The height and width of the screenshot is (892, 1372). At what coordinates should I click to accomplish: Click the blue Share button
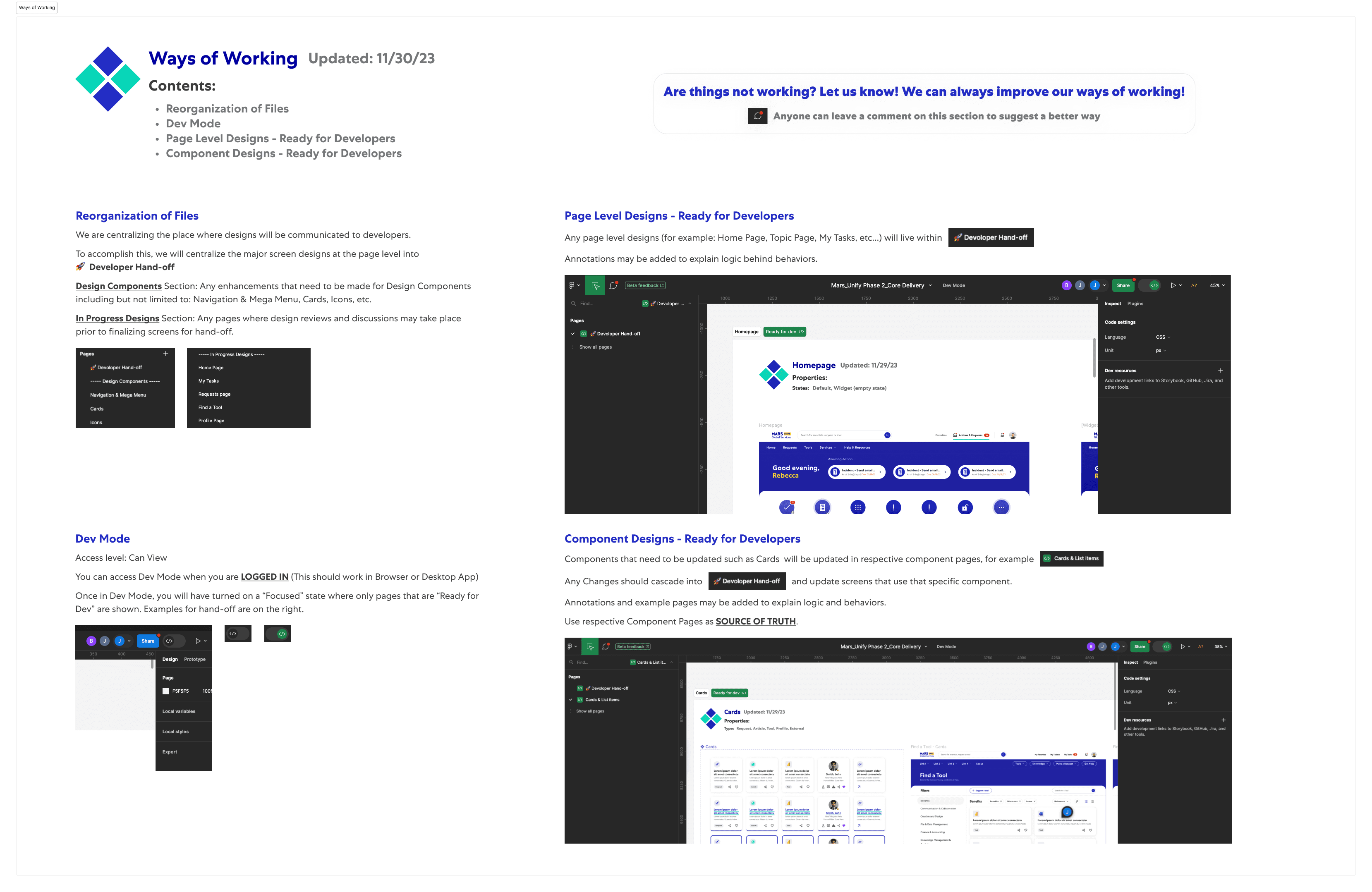coord(148,641)
